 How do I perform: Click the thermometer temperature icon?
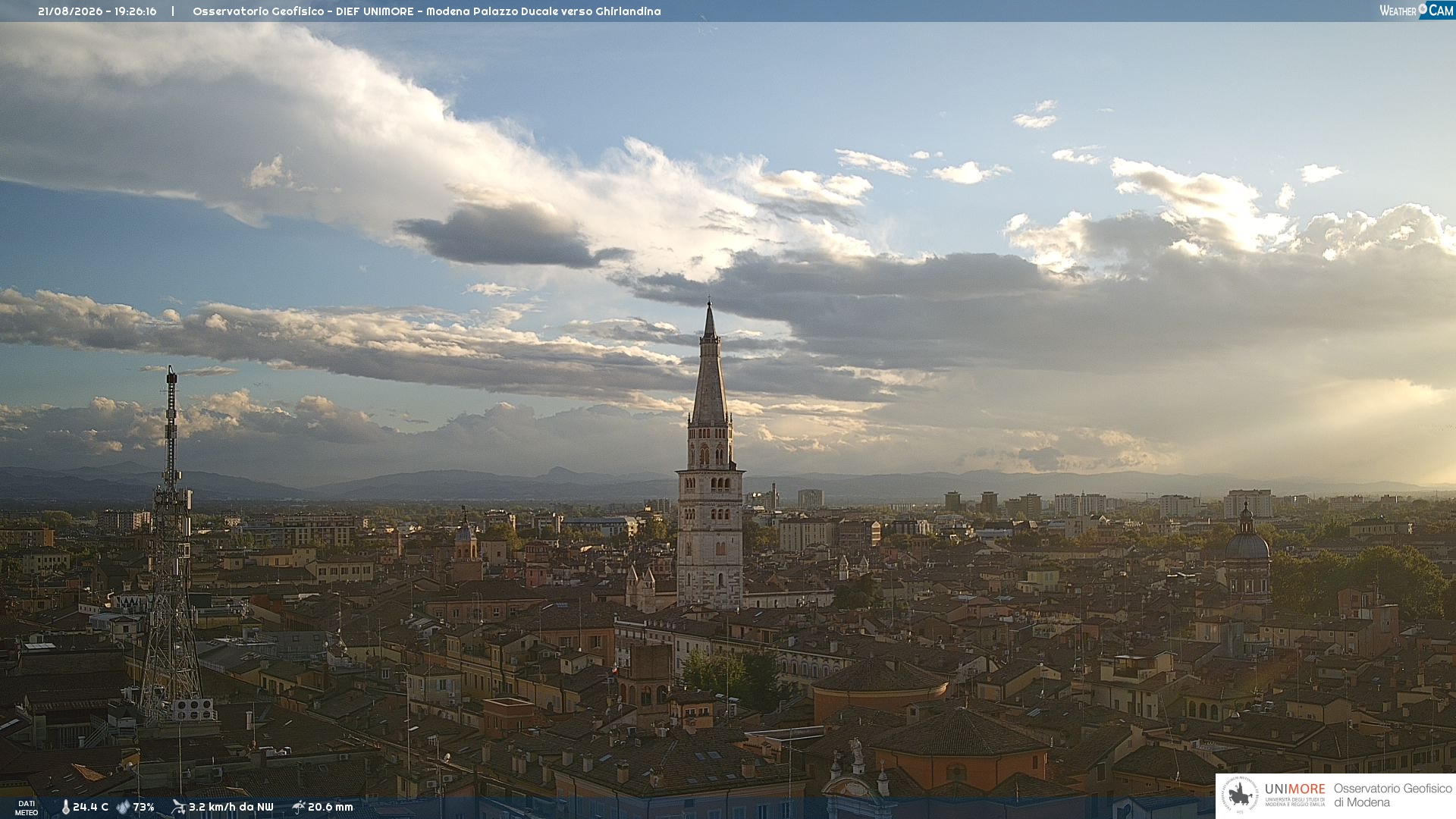pyautogui.click(x=65, y=807)
